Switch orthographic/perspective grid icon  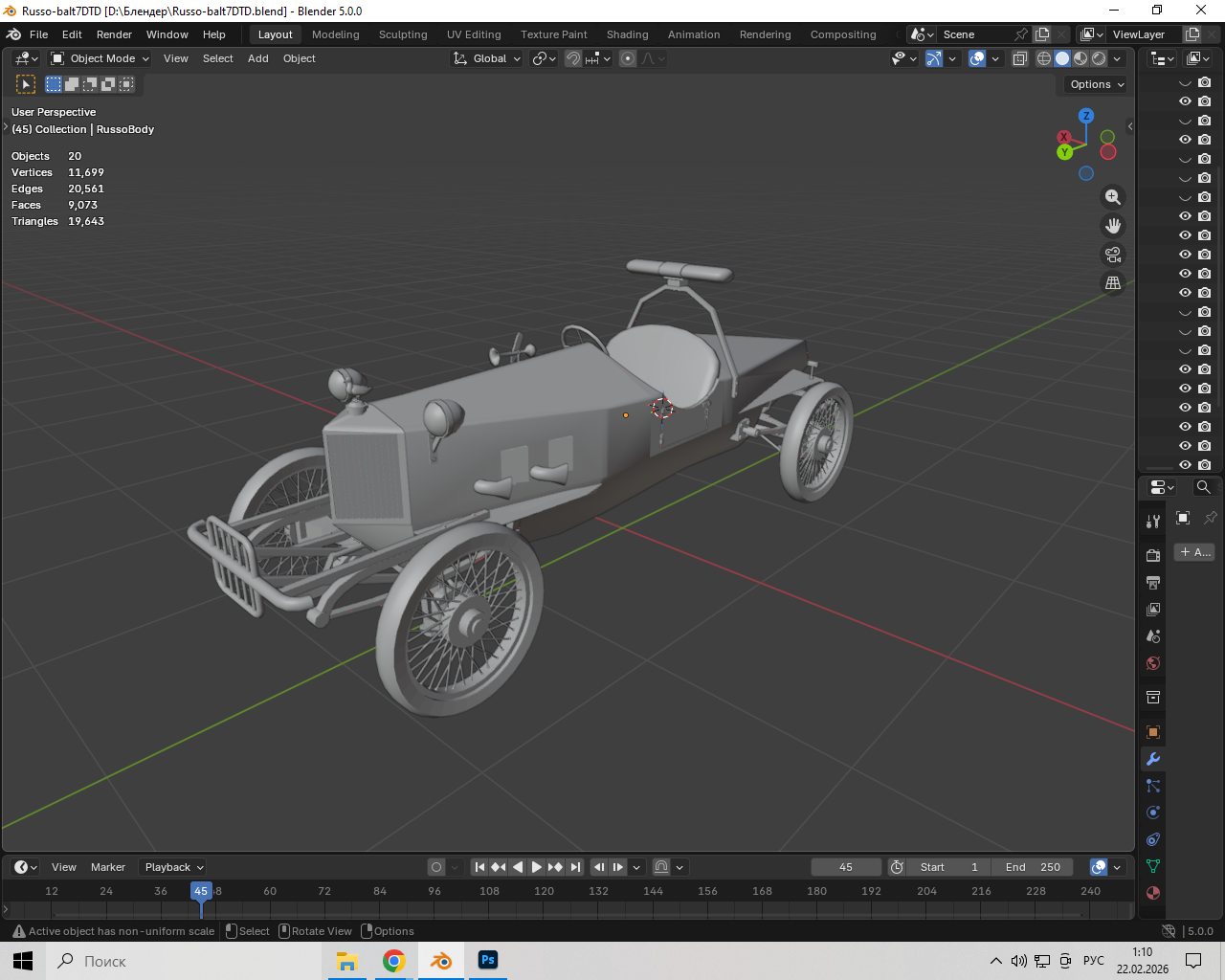click(1112, 283)
